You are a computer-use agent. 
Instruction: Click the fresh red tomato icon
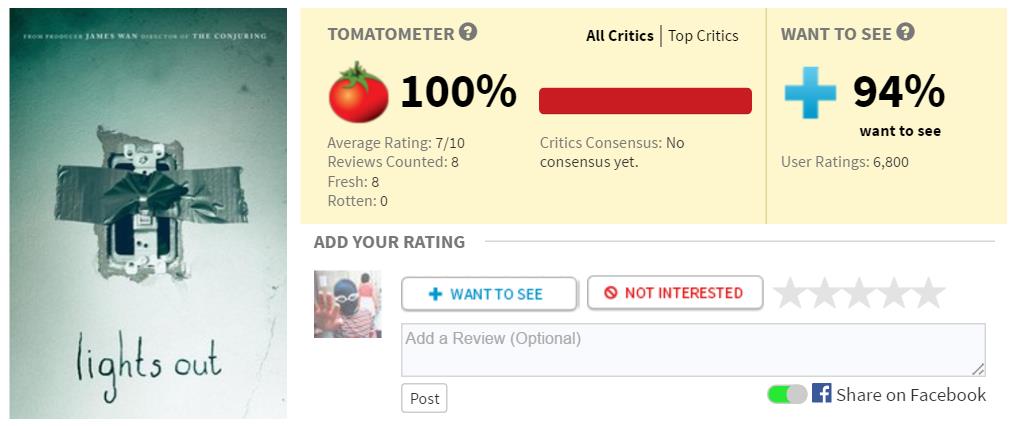coord(358,92)
